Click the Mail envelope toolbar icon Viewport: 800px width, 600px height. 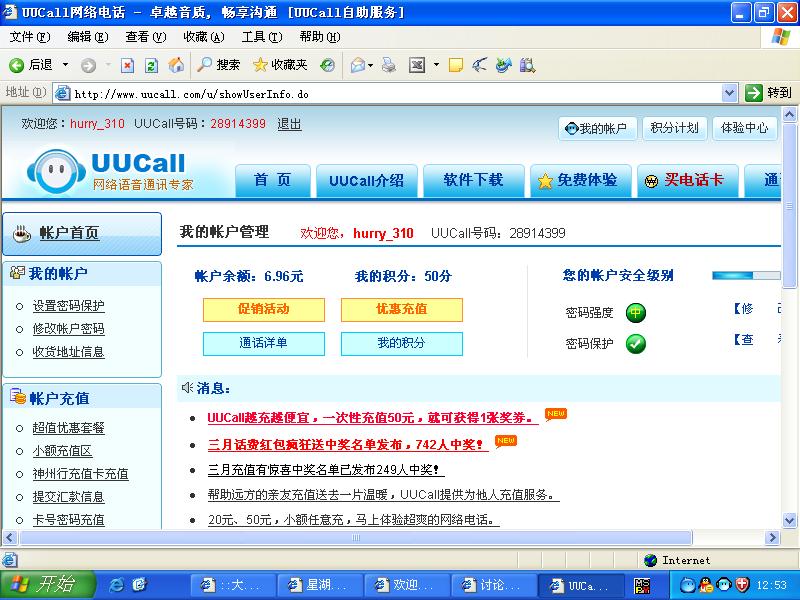coord(358,65)
